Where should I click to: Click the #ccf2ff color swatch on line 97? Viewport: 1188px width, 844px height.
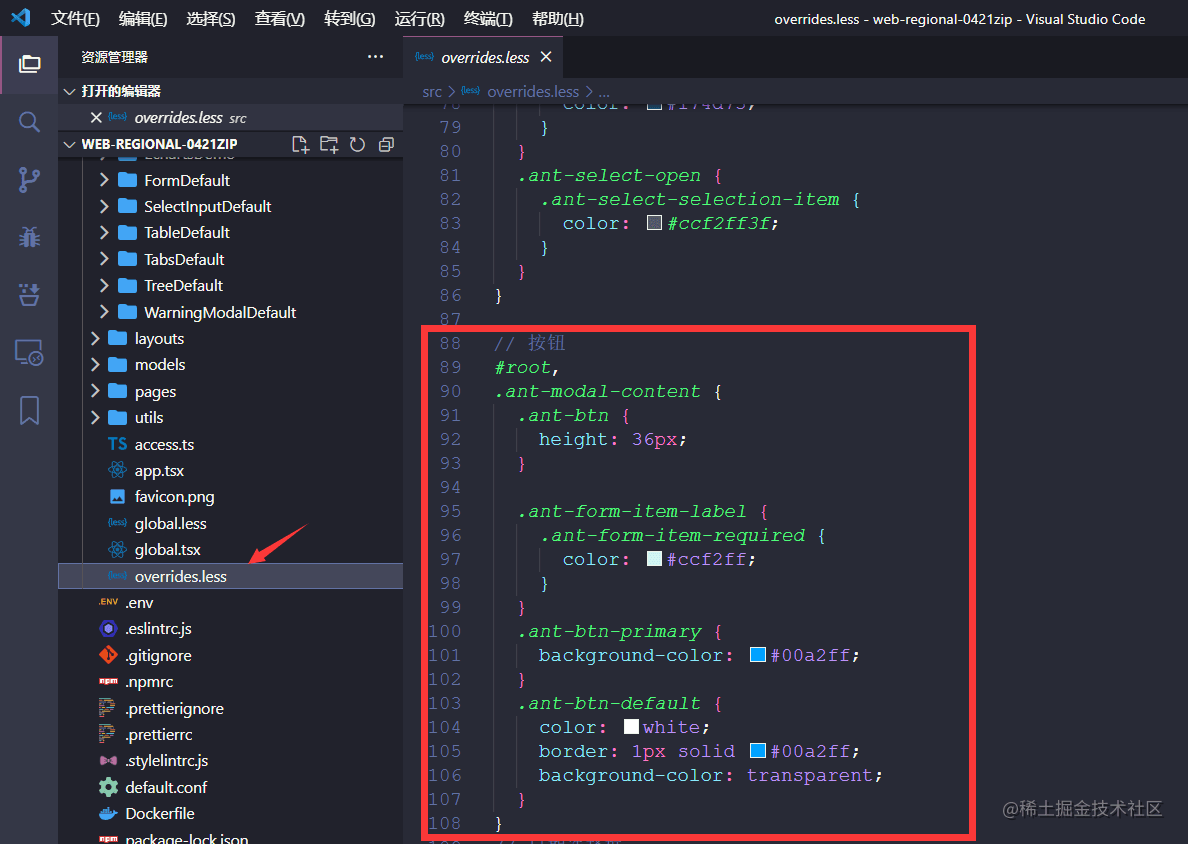[654, 559]
